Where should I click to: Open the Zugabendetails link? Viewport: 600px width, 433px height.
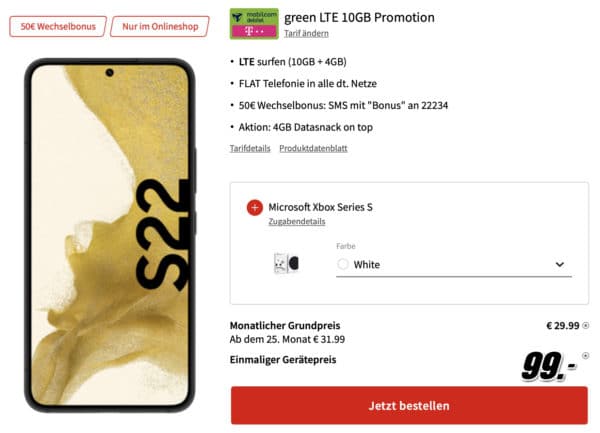297,221
